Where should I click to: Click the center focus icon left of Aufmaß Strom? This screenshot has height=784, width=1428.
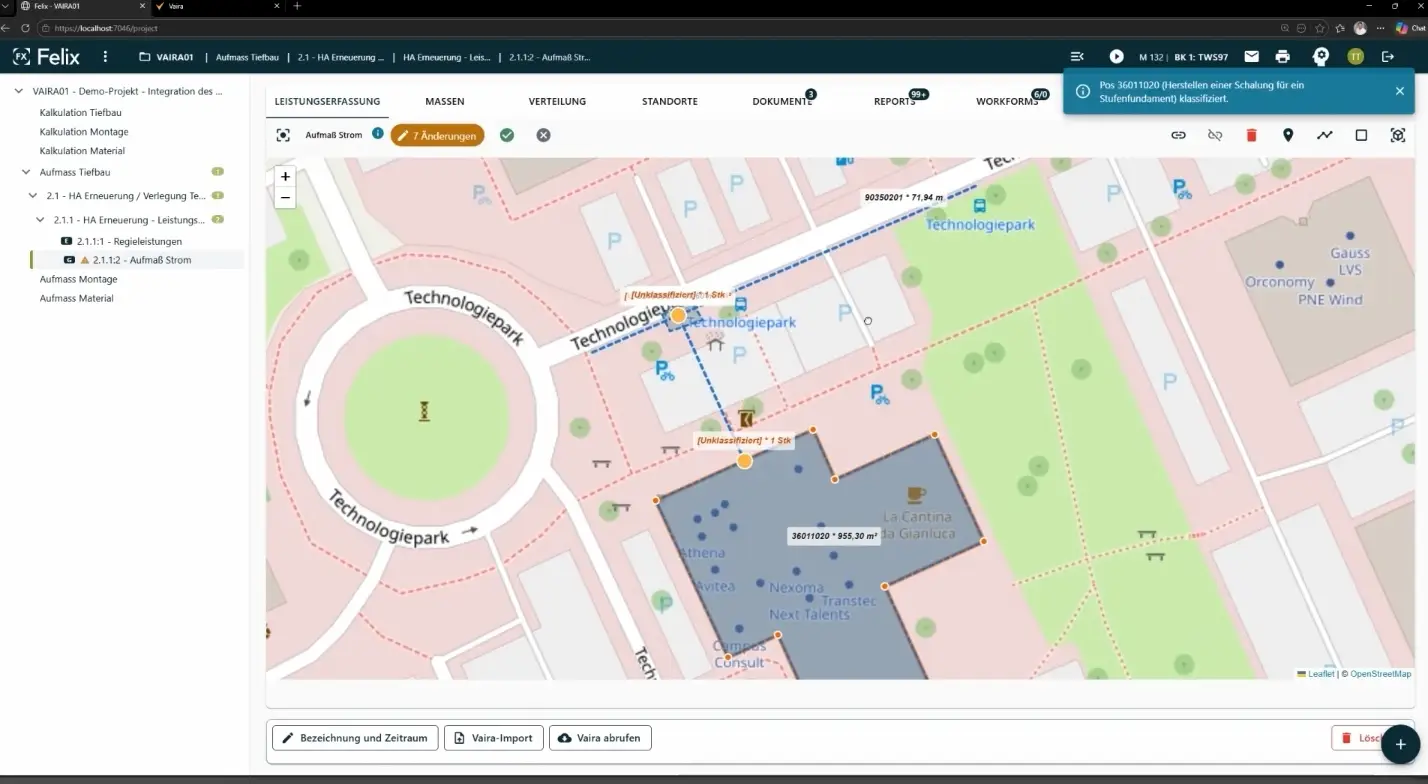[283, 135]
